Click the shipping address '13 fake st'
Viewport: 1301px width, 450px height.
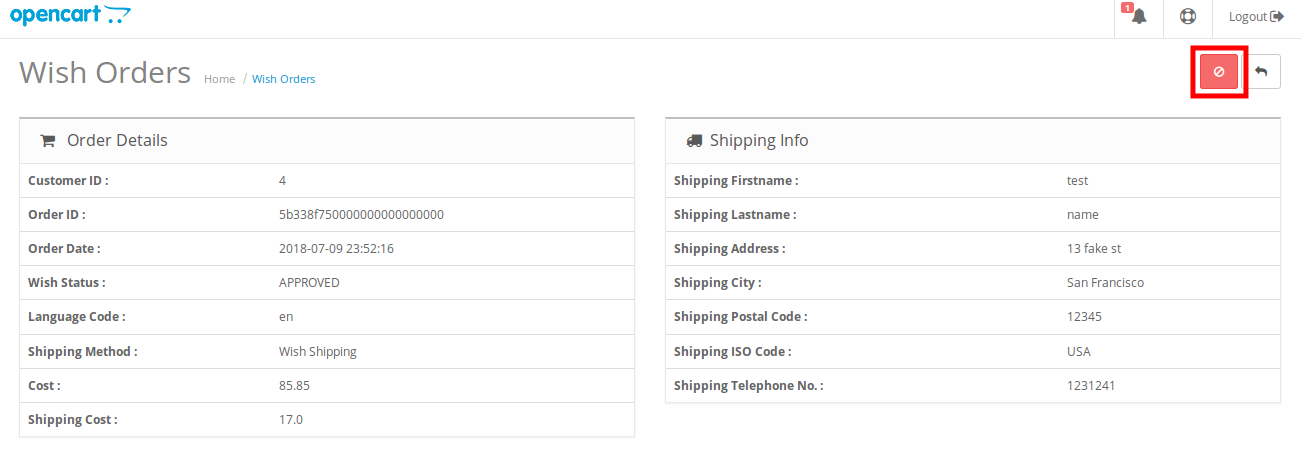click(x=1094, y=249)
